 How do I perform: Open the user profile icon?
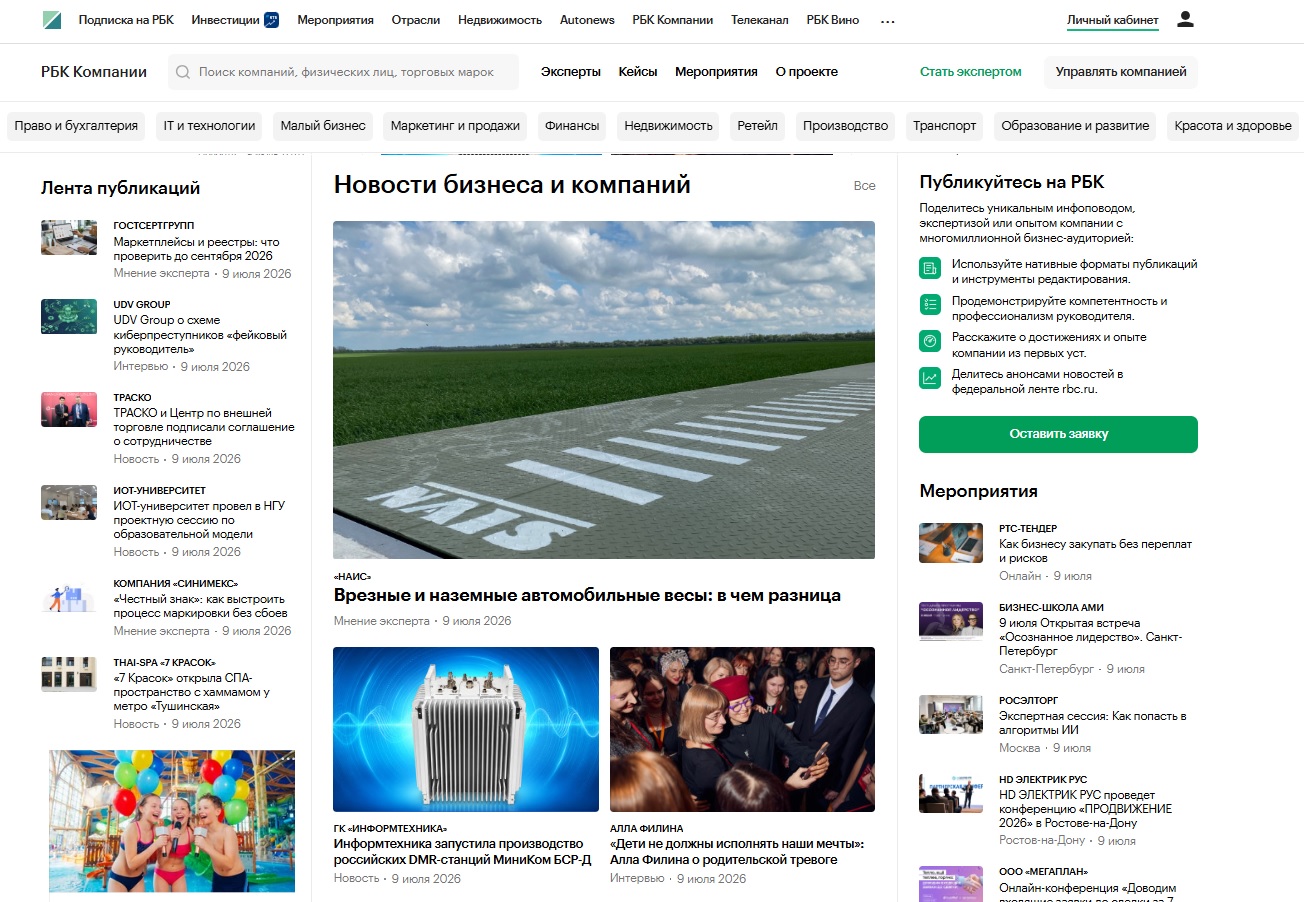coord(1185,20)
